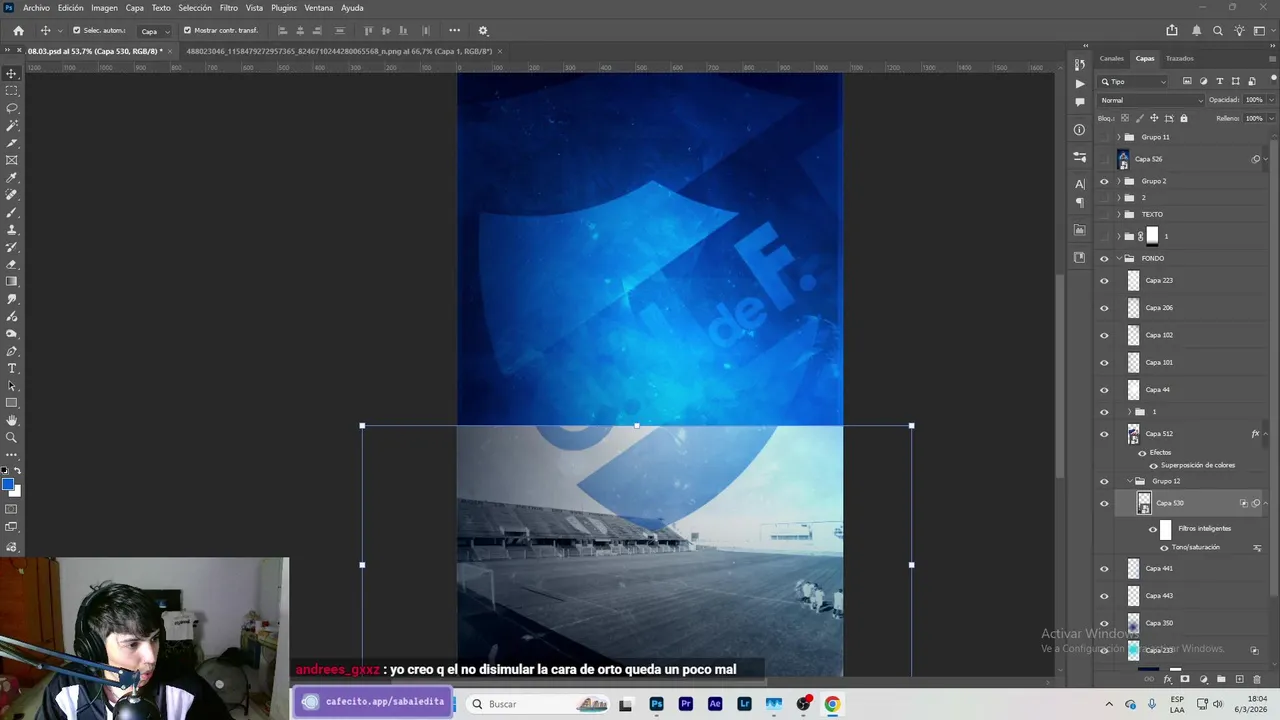Image resolution: width=1280 pixels, height=720 pixels.
Task: Select the Clone Stamp tool
Action: [12, 230]
